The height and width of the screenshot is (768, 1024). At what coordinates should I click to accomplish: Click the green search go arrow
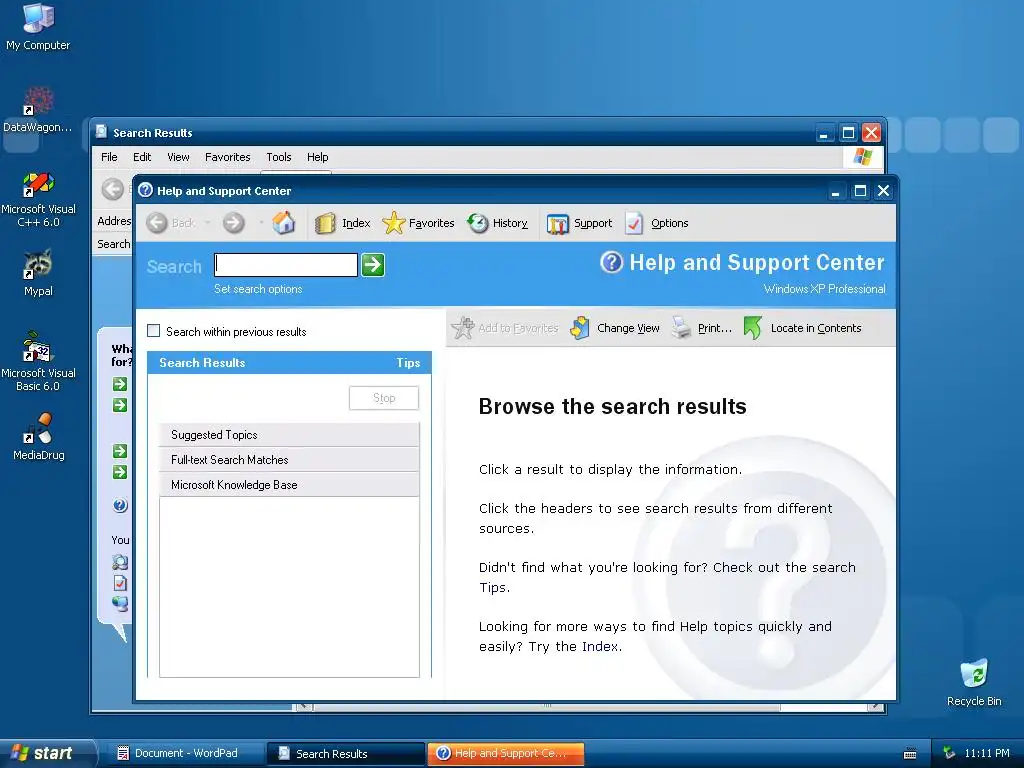click(373, 264)
